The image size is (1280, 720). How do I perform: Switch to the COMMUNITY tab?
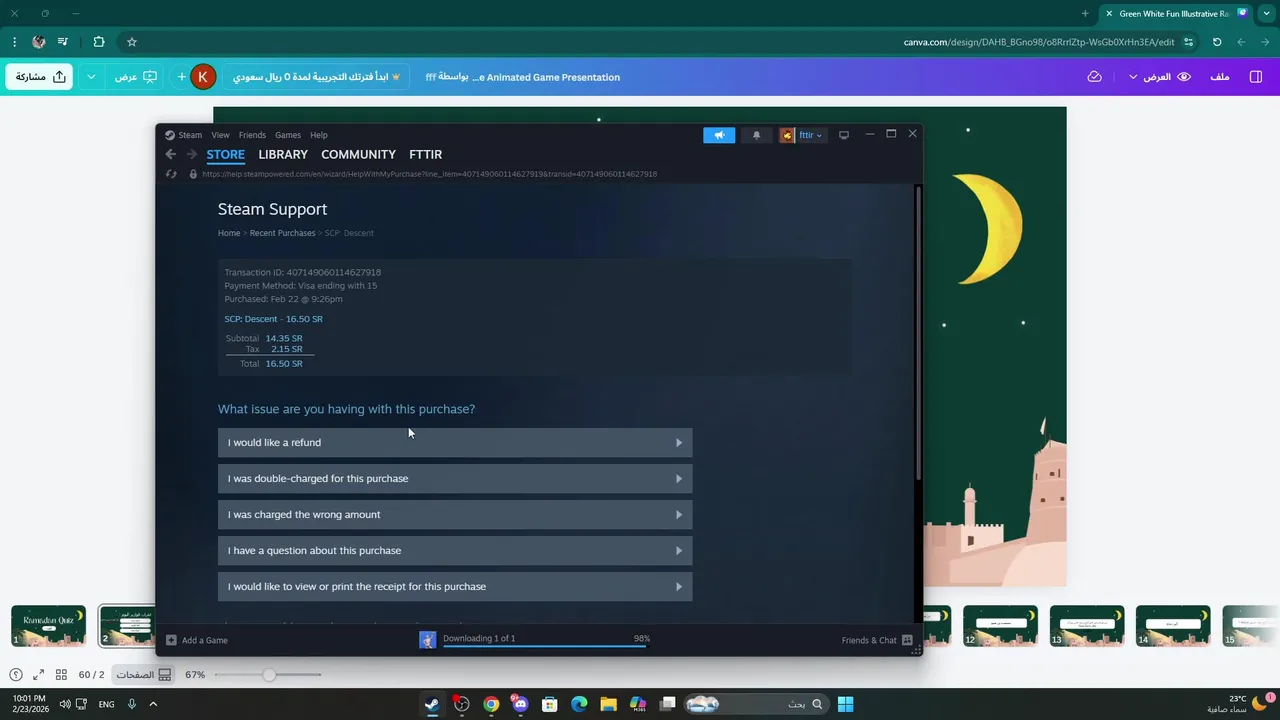click(358, 155)
